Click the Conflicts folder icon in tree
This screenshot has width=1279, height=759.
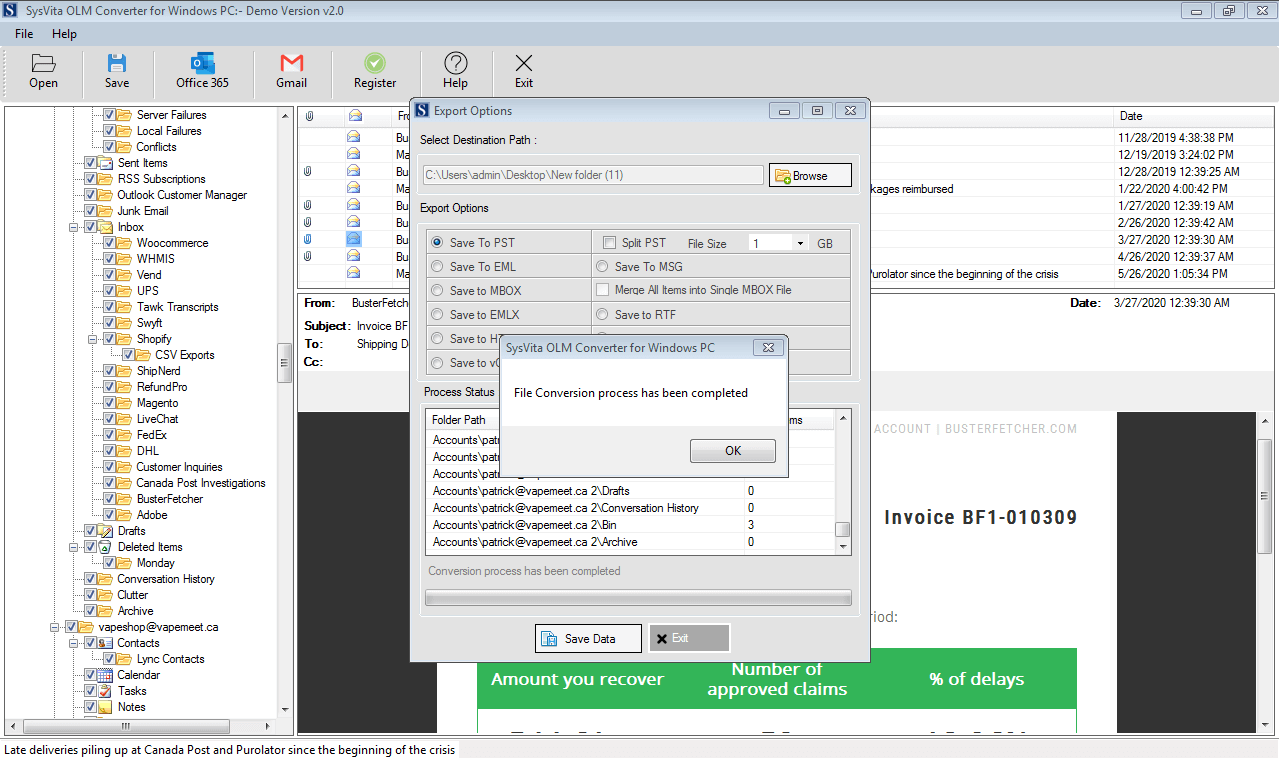[x=125, y=147]
